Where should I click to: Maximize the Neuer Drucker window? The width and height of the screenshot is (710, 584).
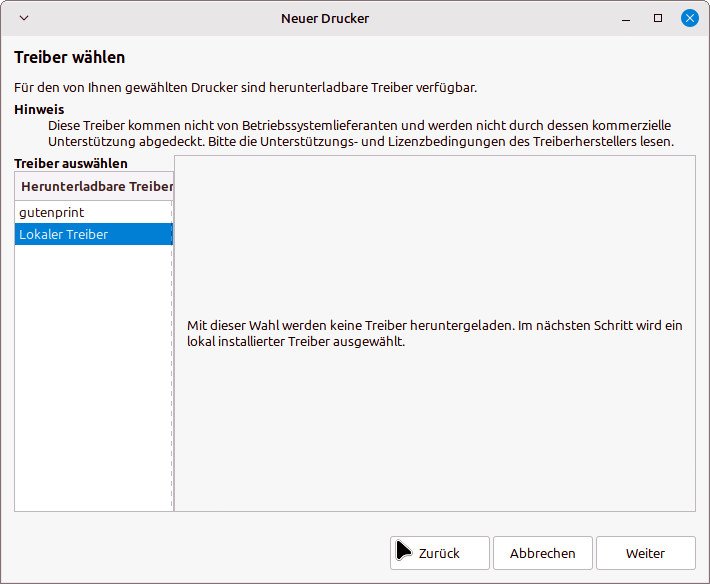(658, 18)
